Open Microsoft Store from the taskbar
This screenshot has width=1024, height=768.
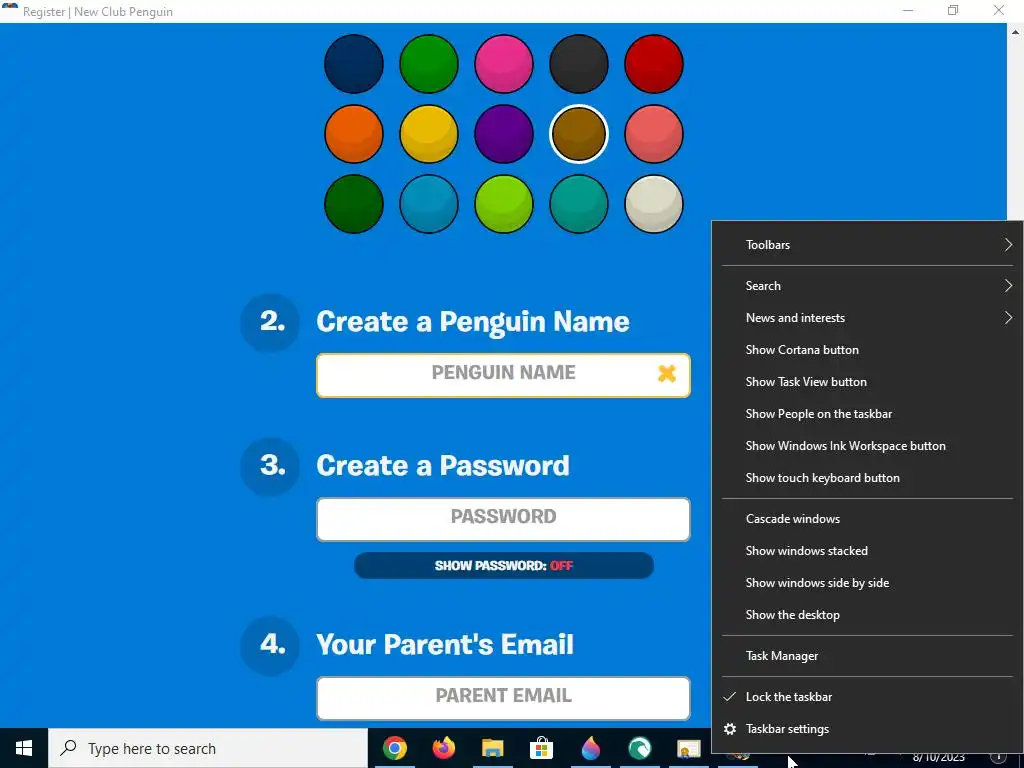[x=541, y=748]
